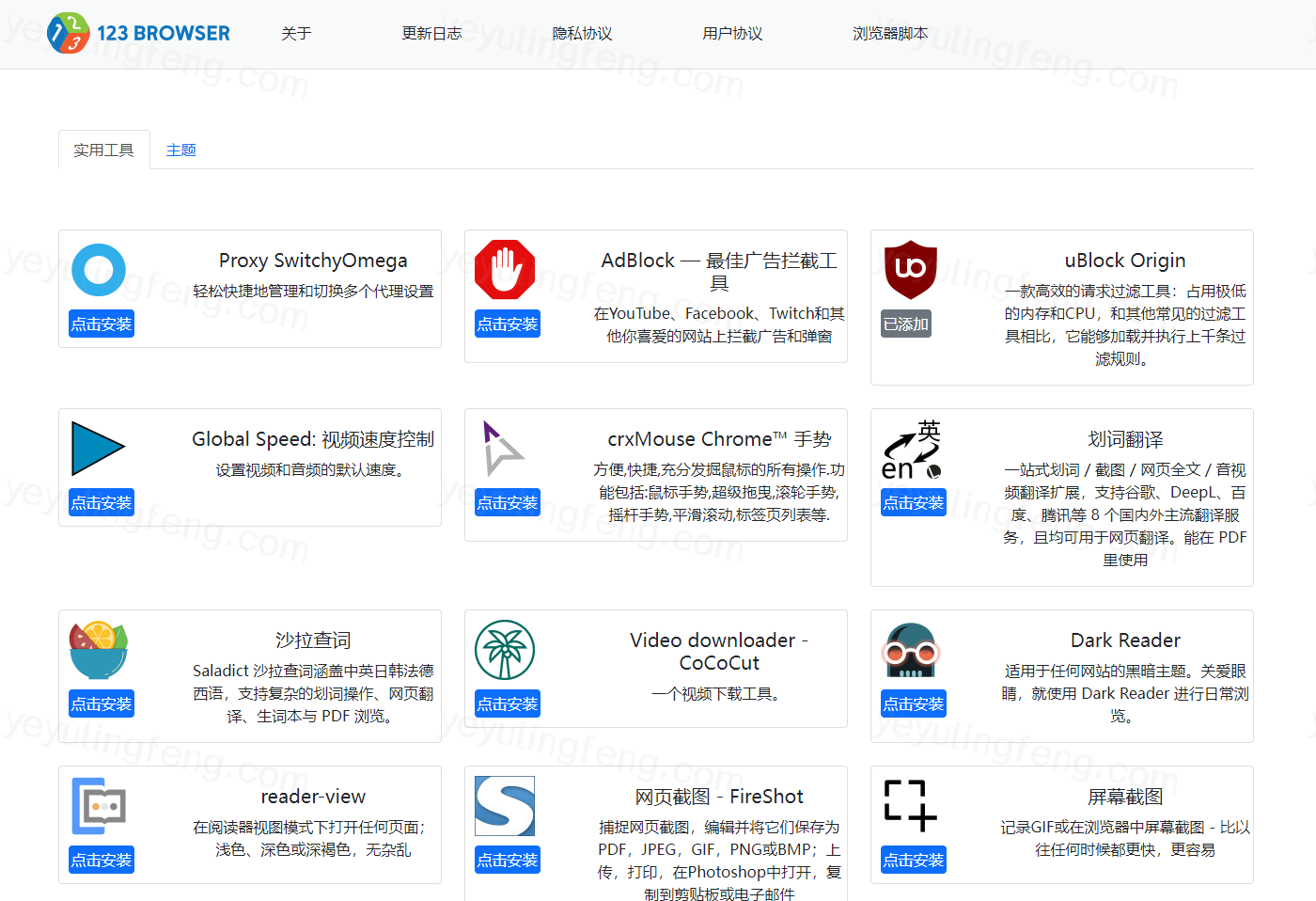Click the crxMouse cursor icon

[503, 449]
